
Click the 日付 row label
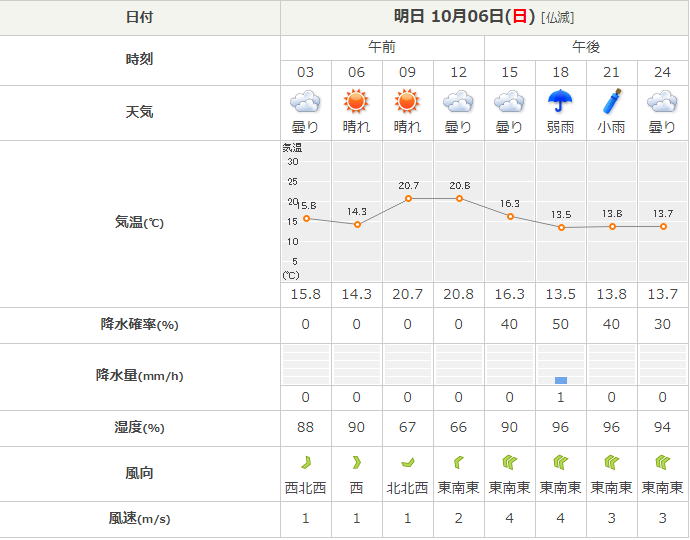point(139,17)
